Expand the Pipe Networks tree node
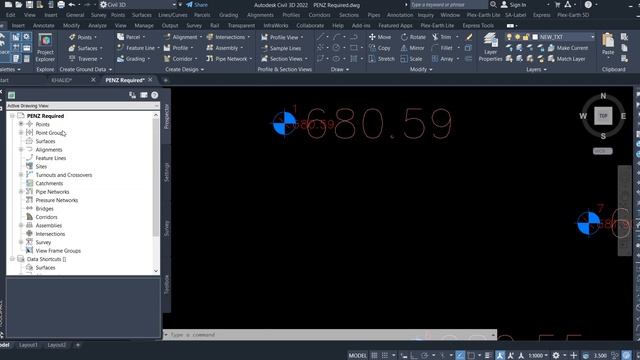Image resolution: width=640 pixels, height=360 pixels. (x=21, y=191)
